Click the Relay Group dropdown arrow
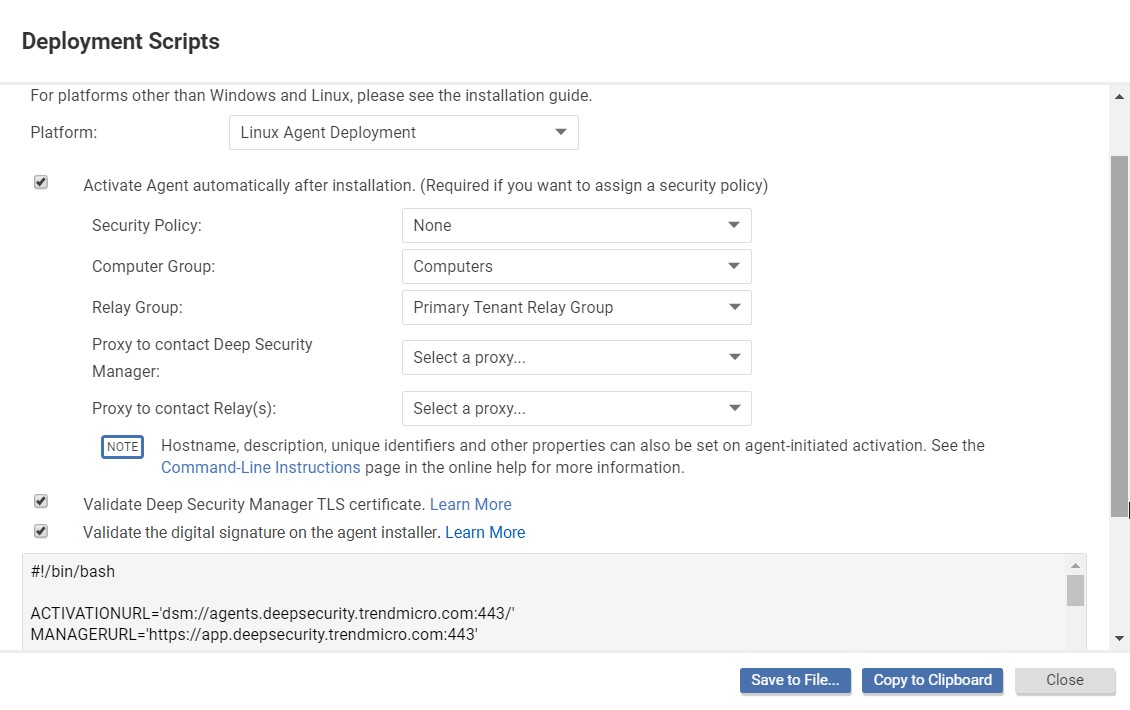1130x710 pixels. 734,307
